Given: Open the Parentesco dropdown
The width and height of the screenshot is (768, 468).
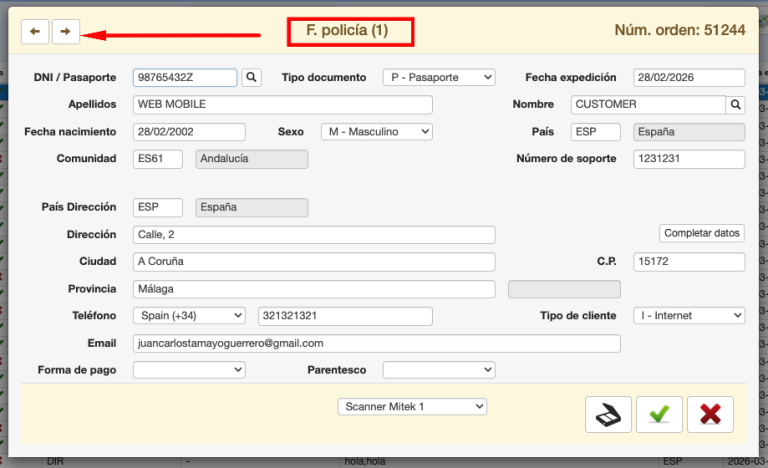Looking at the screenshot, I should click(x=439, y=370).
